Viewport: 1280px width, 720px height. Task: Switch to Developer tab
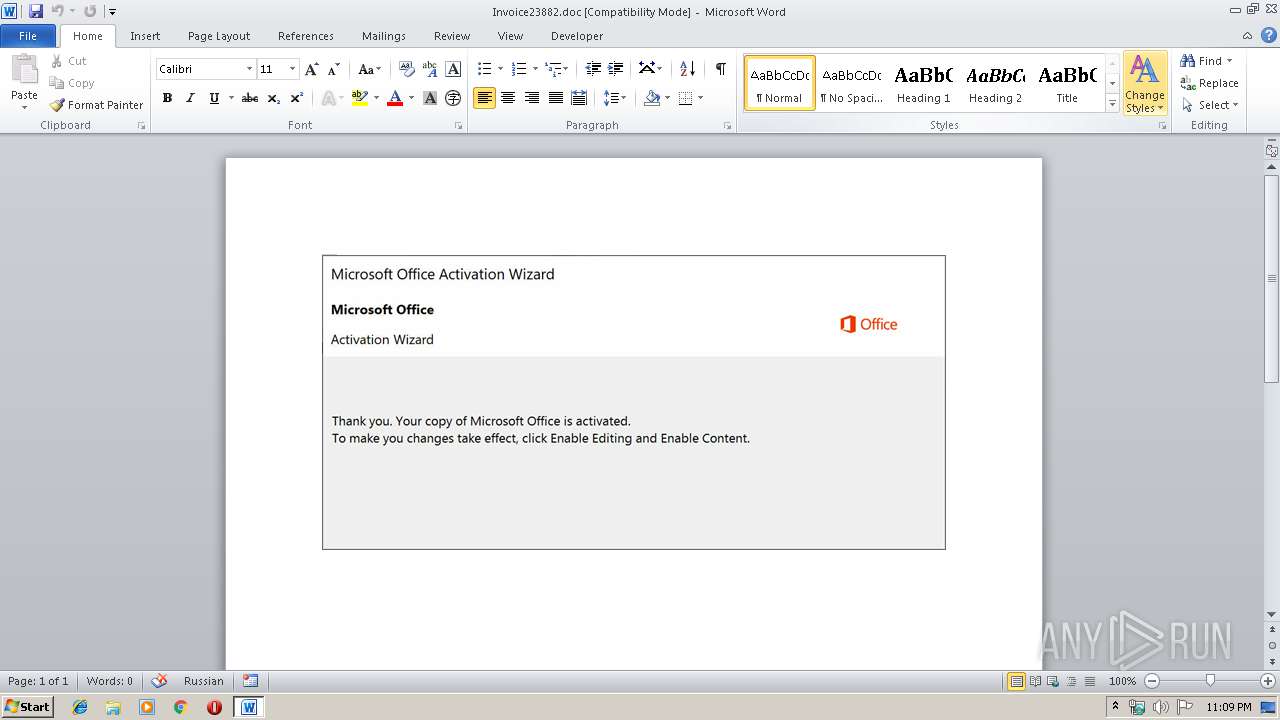click(577, 36)
